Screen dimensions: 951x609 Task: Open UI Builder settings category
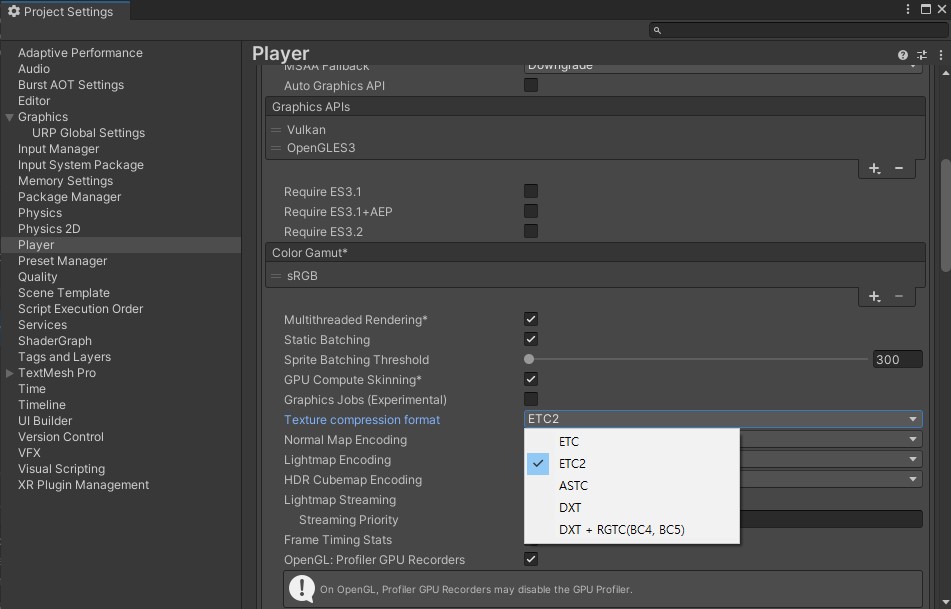pyautogui.click(x=45, y=422)
